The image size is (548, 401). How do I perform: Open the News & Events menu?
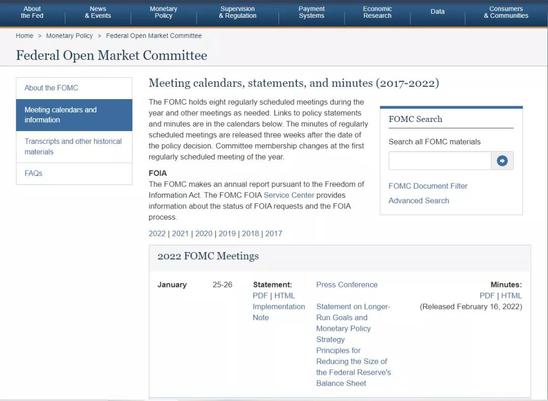pyautogui.click(x=98, y=12)
